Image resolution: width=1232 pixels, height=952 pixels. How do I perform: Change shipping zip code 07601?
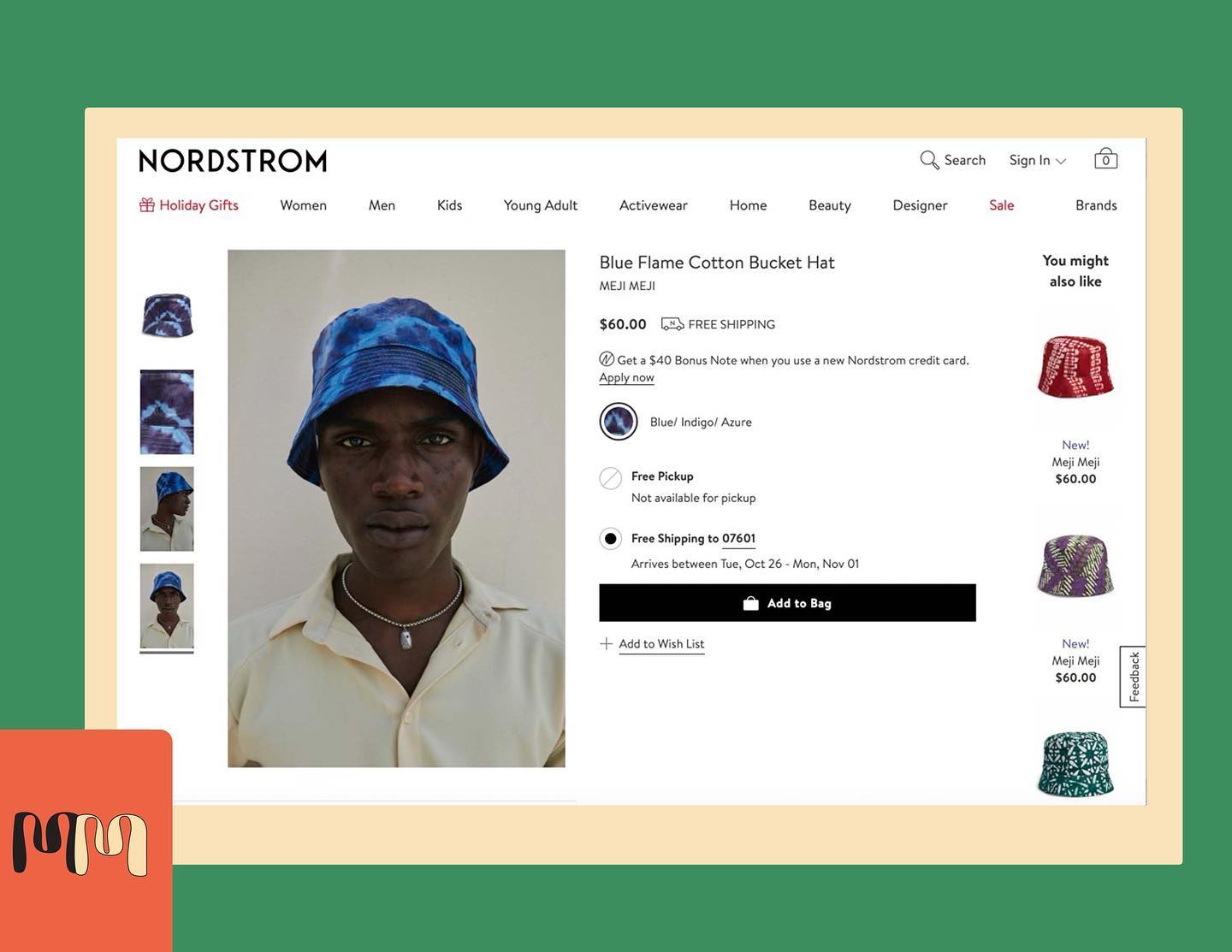[x=738, y=539]
